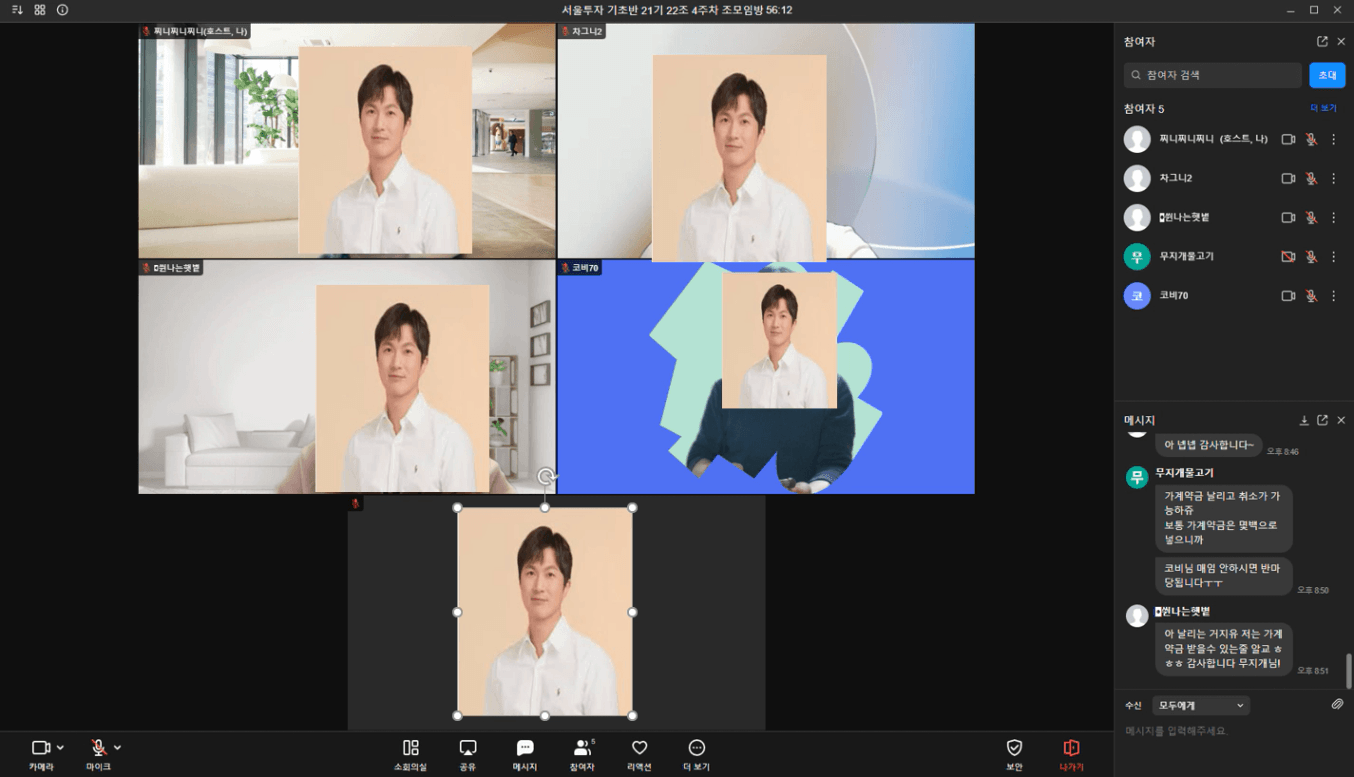Toggle the microphone (마이크) mute

coord(98,748)
